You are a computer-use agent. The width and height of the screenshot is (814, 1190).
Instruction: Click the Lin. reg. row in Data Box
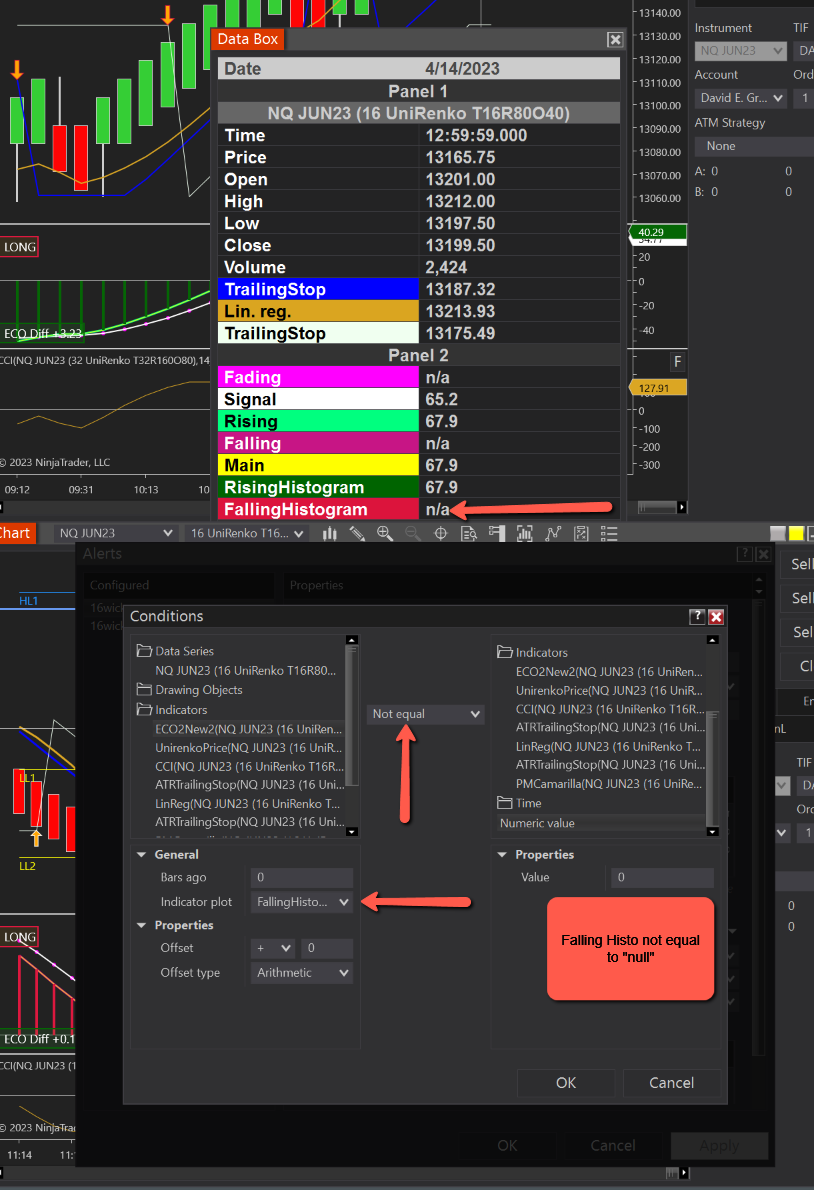(419, 311)
